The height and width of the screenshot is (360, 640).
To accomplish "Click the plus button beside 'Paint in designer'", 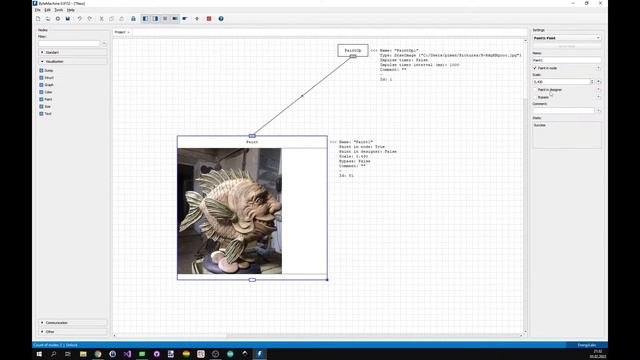I will coord(598,90).
